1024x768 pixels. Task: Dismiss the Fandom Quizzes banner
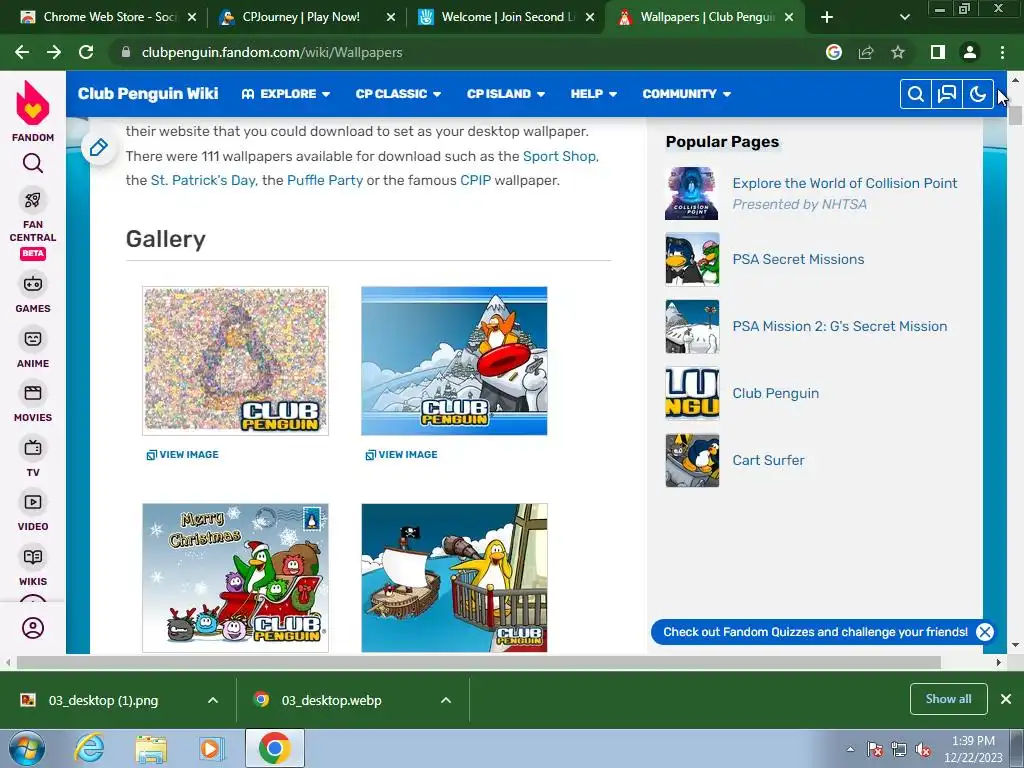[x=985, y=632]
